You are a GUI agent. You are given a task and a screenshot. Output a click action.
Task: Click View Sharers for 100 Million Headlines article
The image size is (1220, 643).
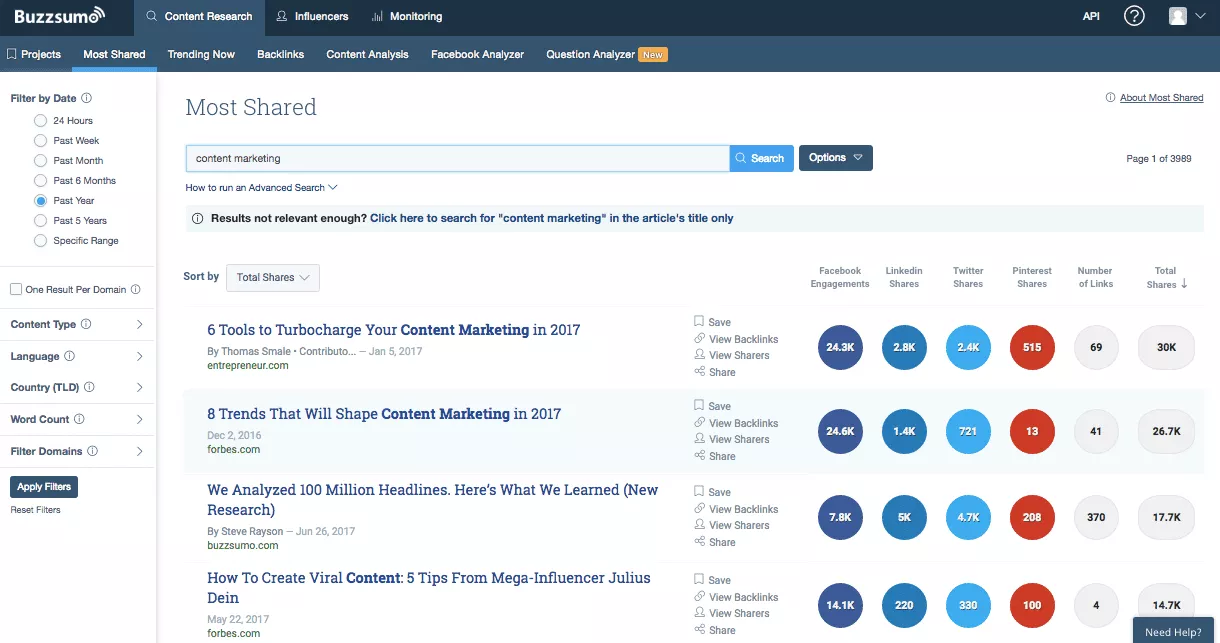pos(738,525)
